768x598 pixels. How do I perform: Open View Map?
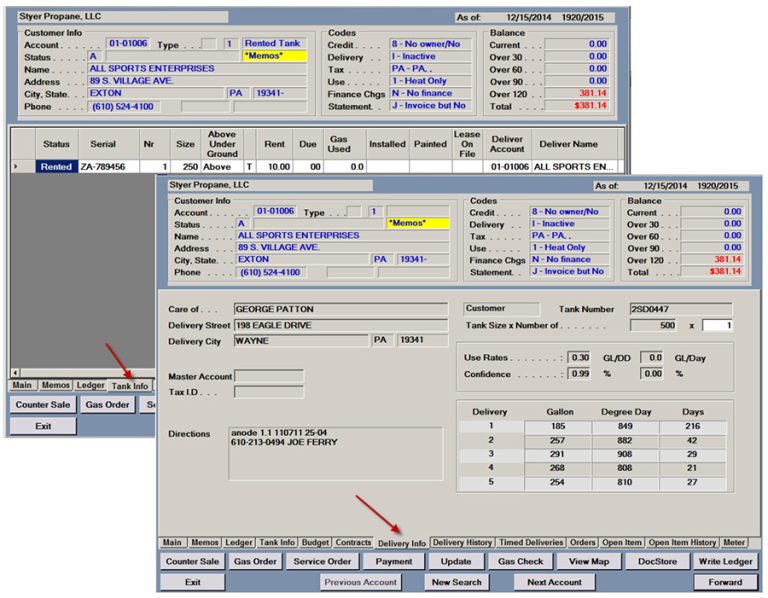point(589,561)
